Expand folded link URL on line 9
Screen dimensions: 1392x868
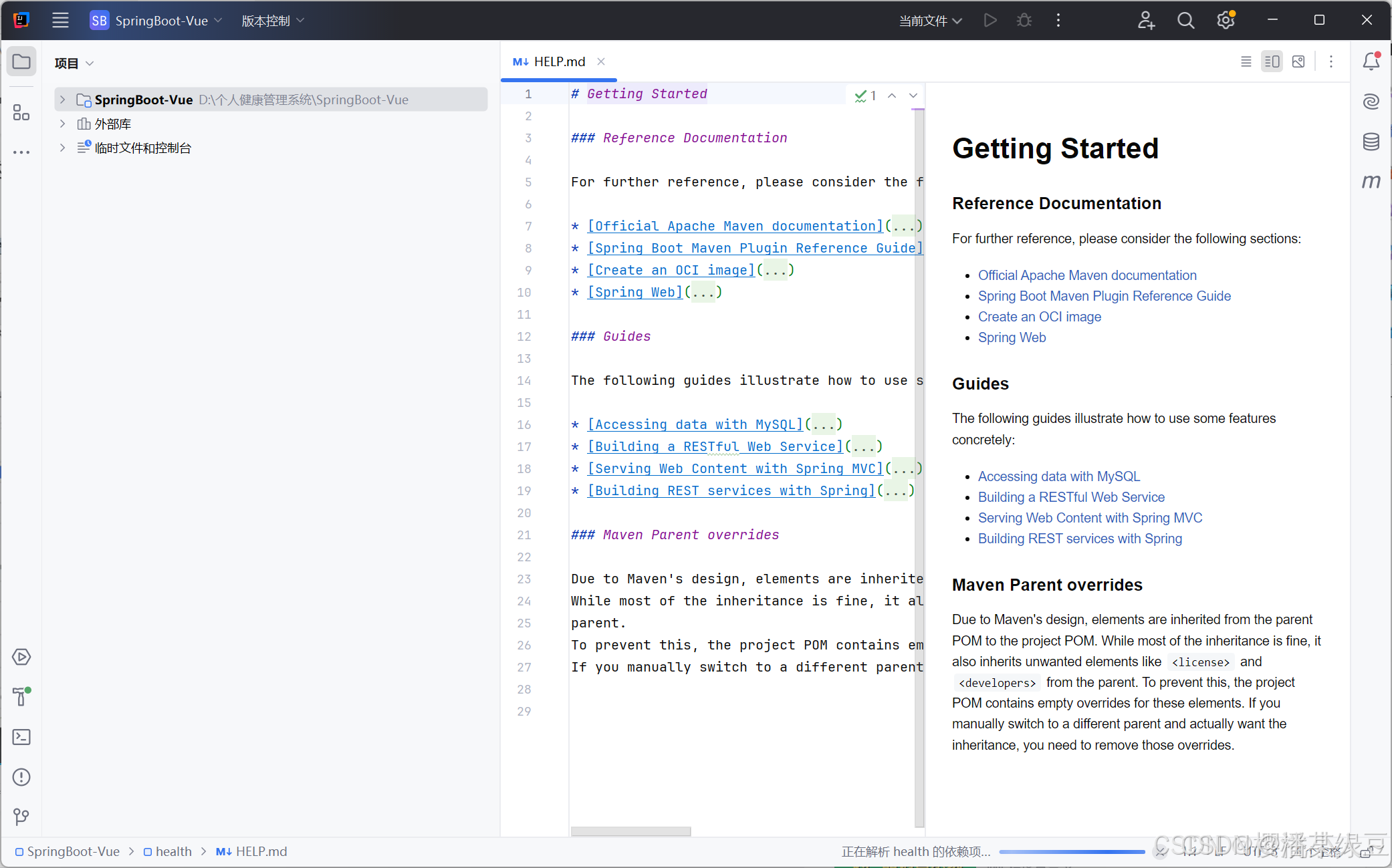click(x=776, y=270)
